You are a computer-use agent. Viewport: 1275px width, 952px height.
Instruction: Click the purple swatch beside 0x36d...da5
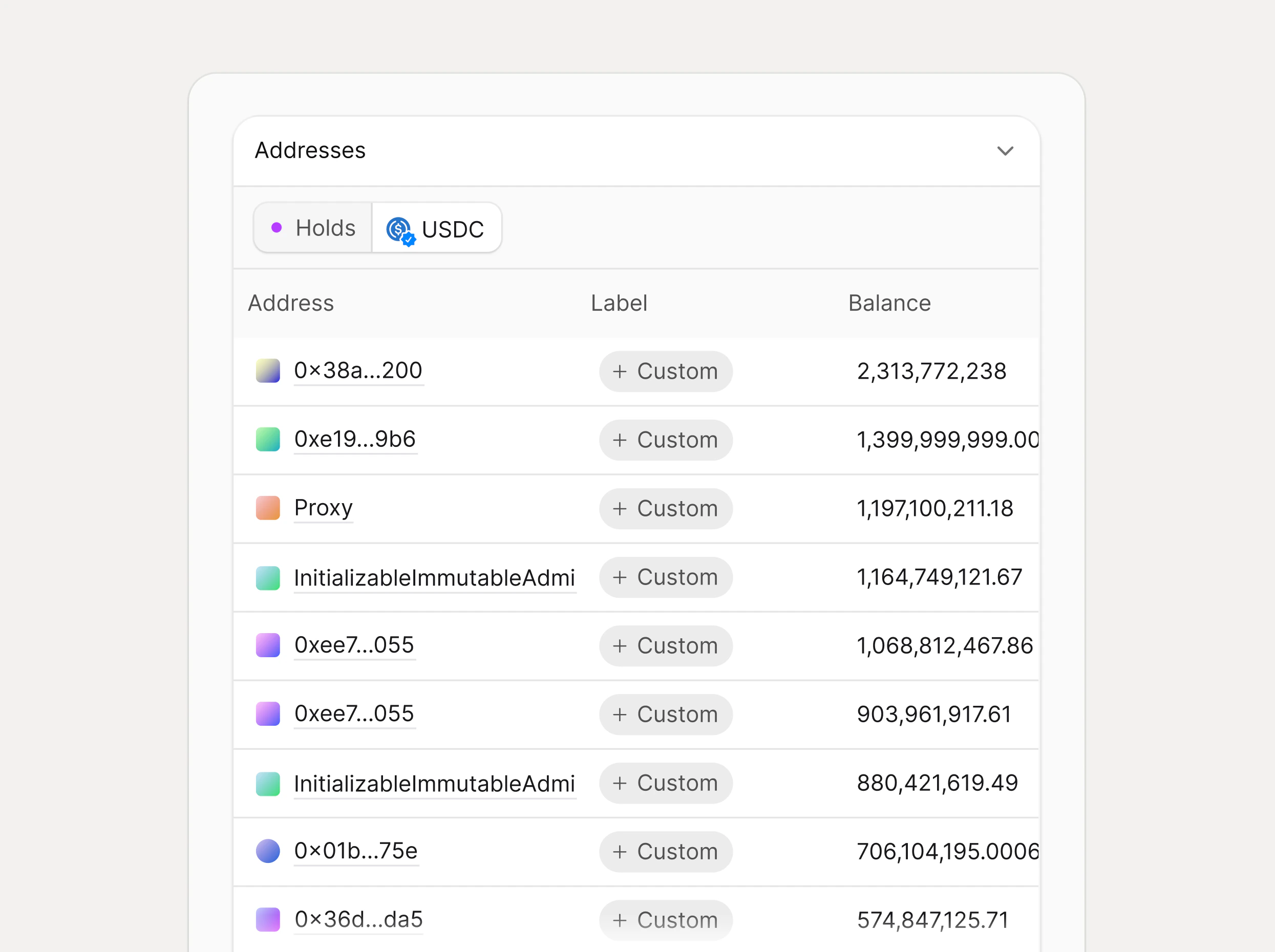[x=267, y=919]
